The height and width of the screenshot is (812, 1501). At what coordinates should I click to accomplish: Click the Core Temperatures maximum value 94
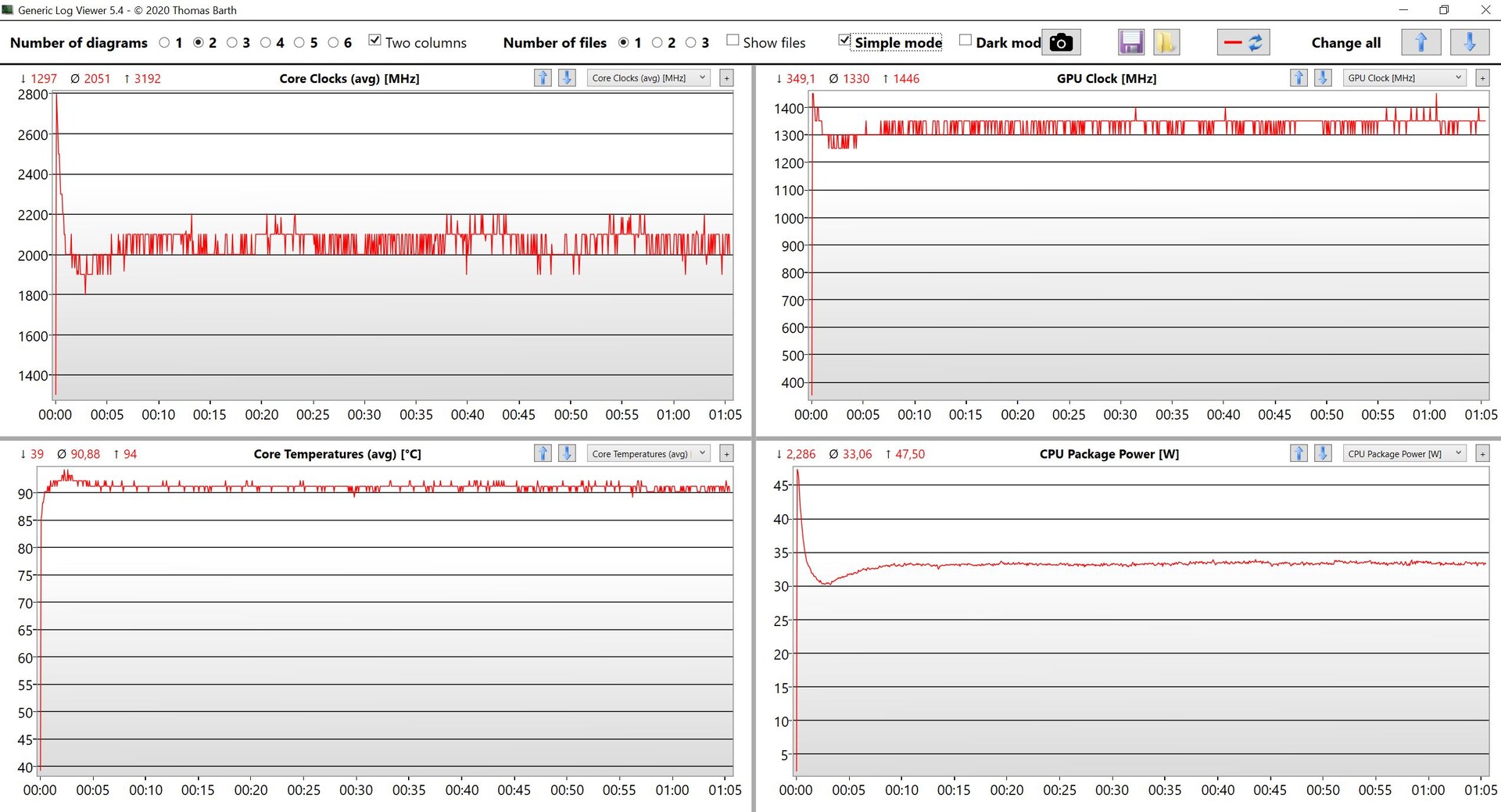[125, 454]
